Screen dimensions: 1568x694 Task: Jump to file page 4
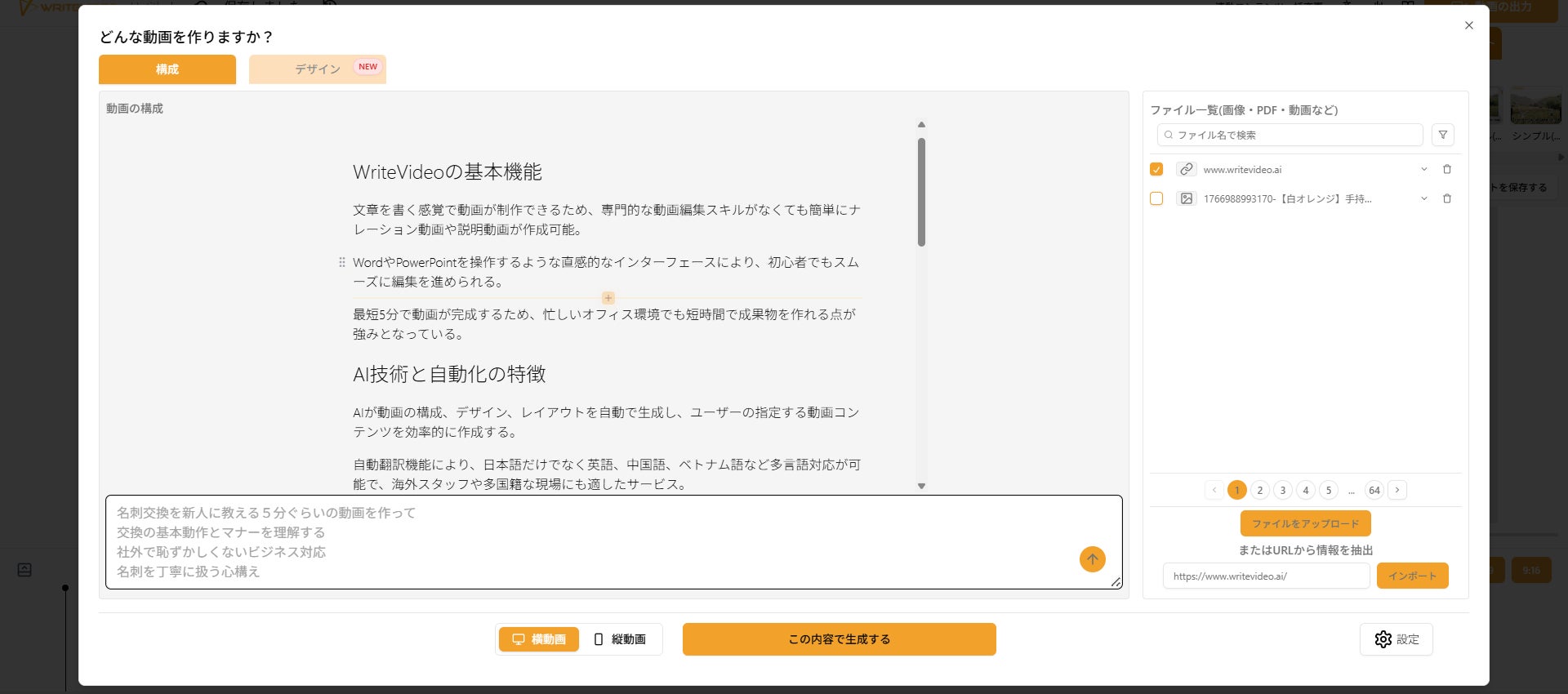(x=1306, y=490)
